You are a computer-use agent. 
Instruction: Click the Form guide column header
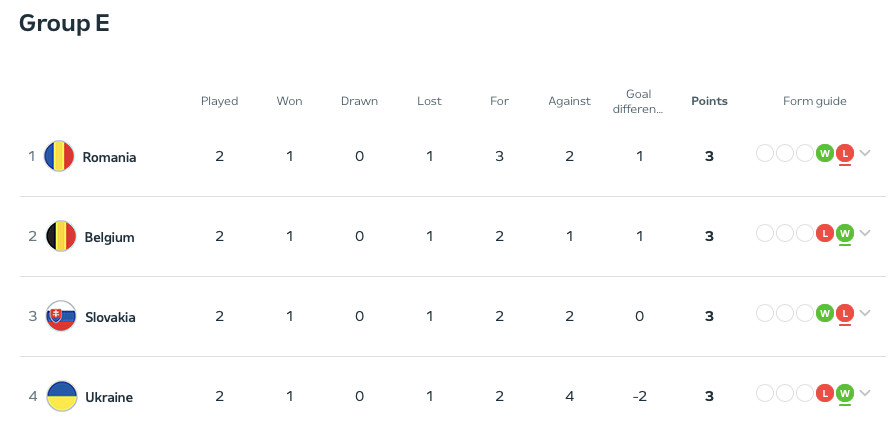[x=815, y=101]
